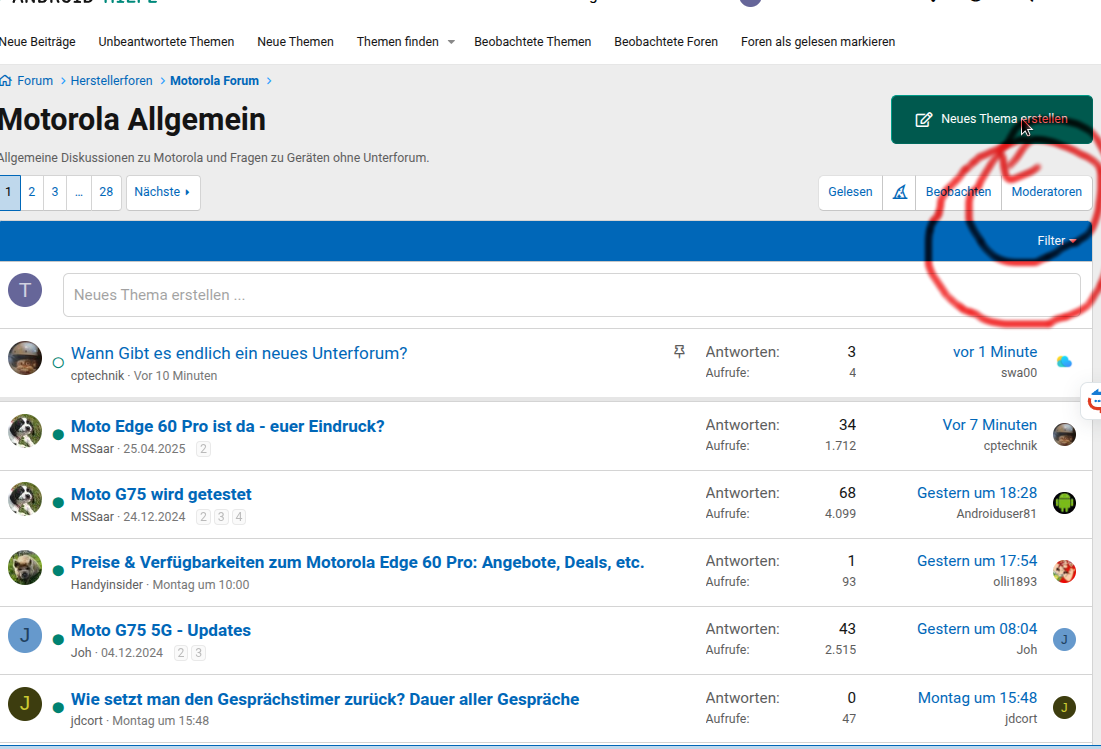1101x749 pixels.
Task: Click the home icon in the breadcrumb
Action: tap(6, 81)
